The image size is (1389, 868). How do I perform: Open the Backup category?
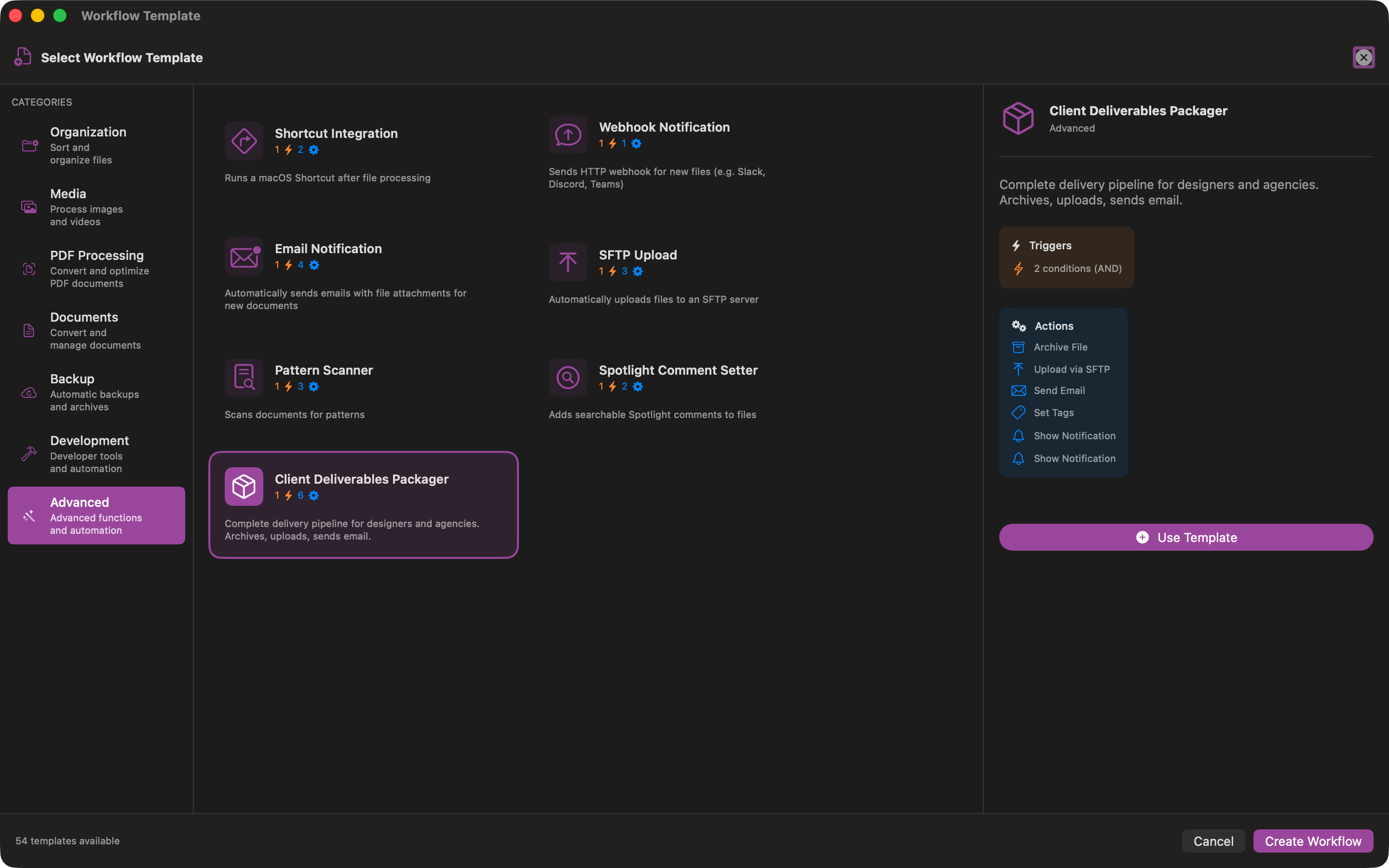tap(96, 393)
